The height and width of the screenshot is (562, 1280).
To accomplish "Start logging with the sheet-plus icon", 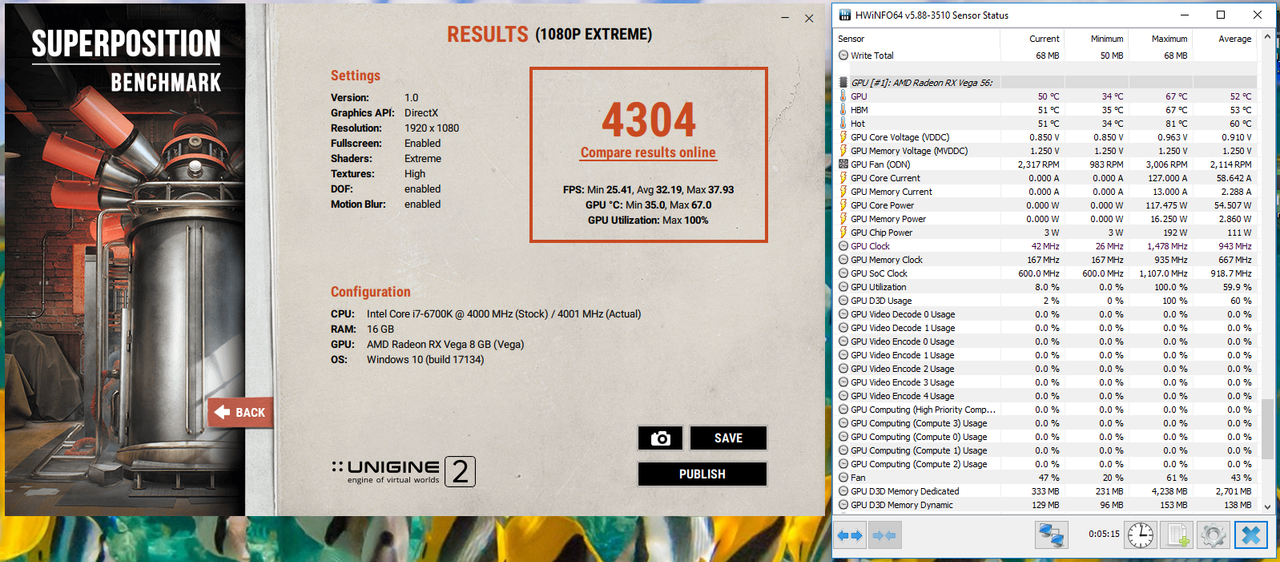I will [x=1177, y=536].
